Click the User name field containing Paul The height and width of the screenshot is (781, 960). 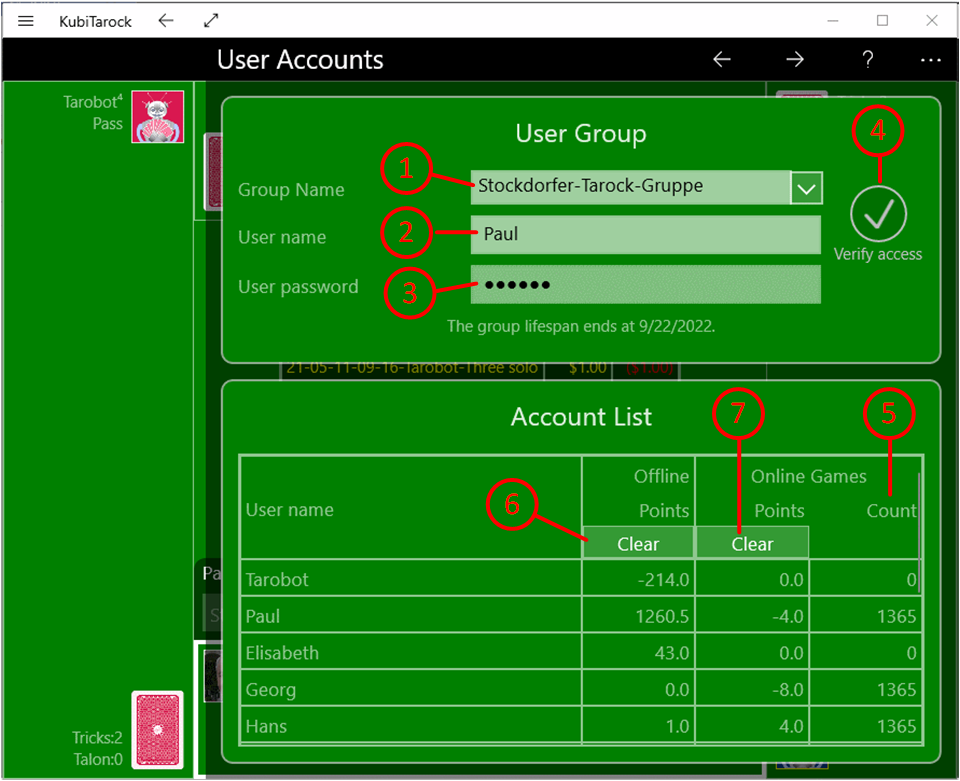point(645,235)
